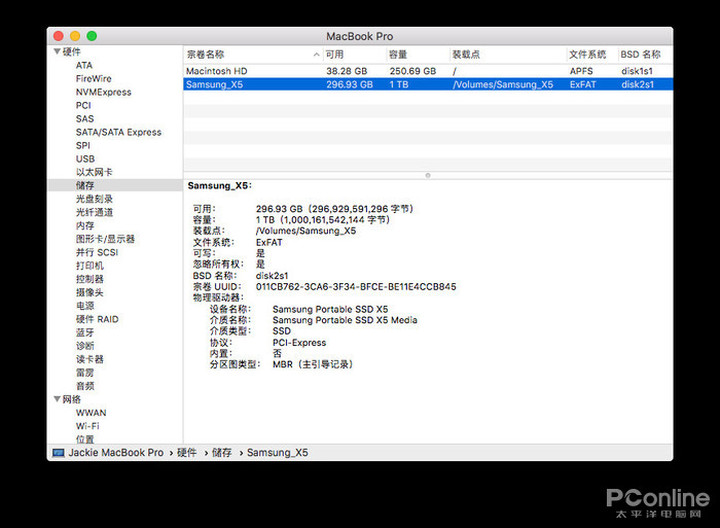Viewport: 720px width, 528px height.
Task: Click the split pane divider handle
Action: click(427, 175)
